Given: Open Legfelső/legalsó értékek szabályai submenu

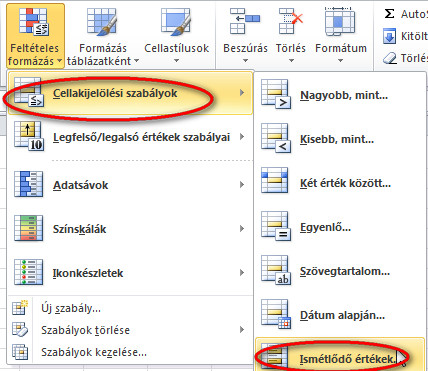Looking at the screenshot, I should point(130,137).
